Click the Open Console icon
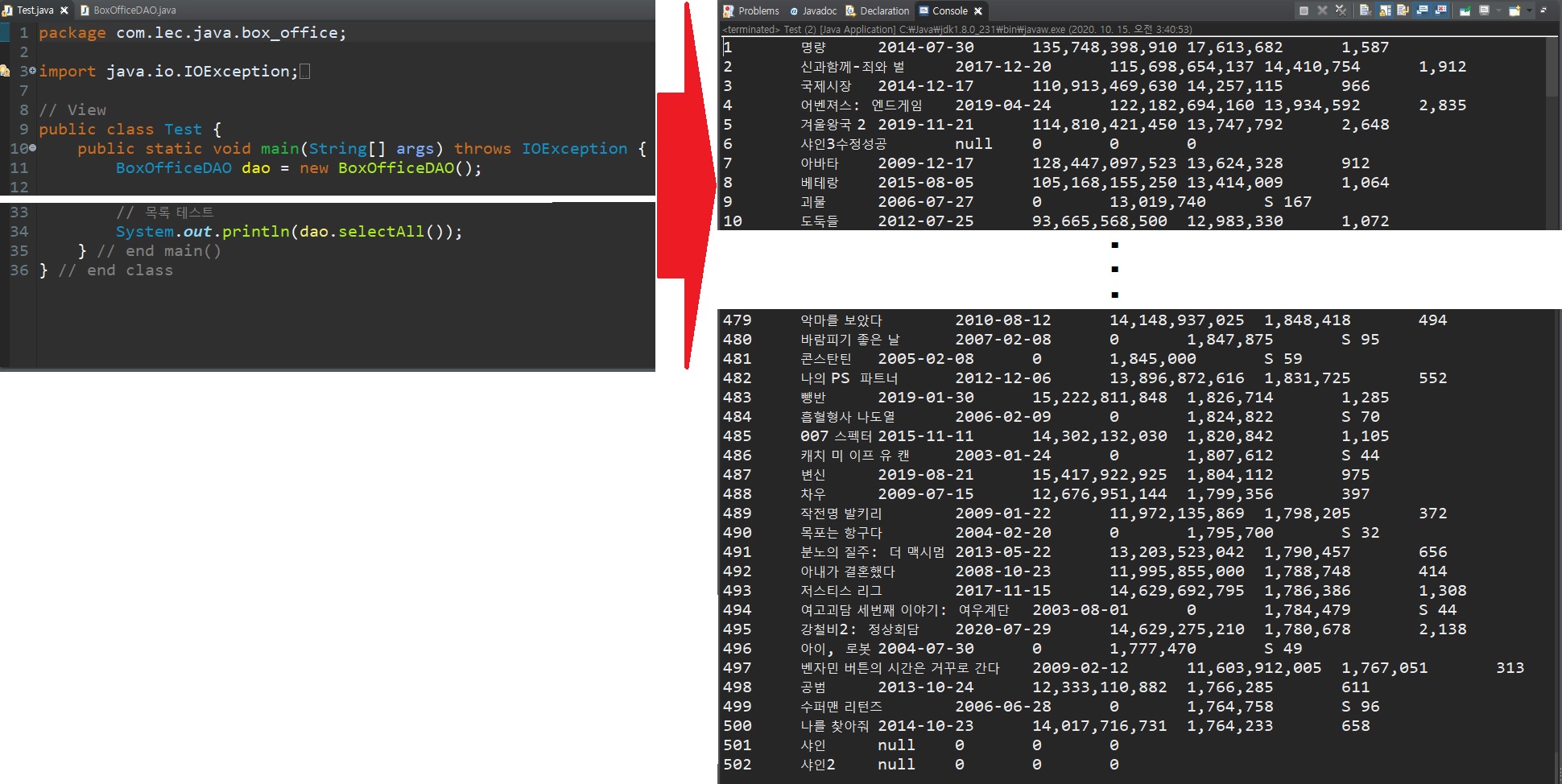The height and width of the screenshot is (784, 1562). 1514,10
